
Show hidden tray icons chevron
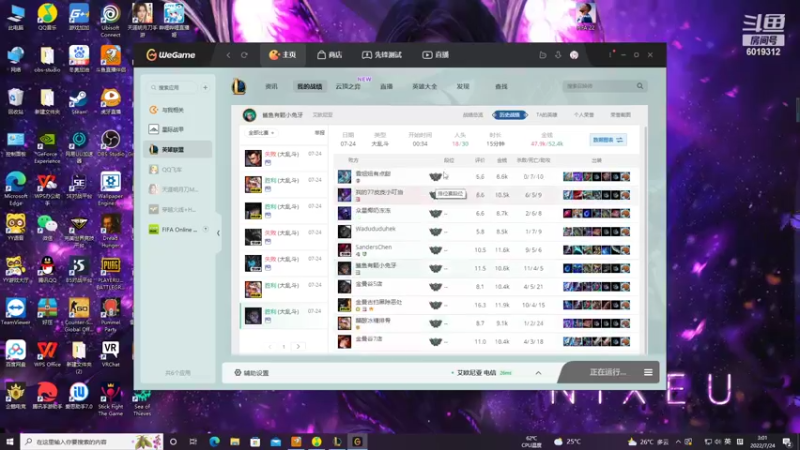tap(678, 441)
